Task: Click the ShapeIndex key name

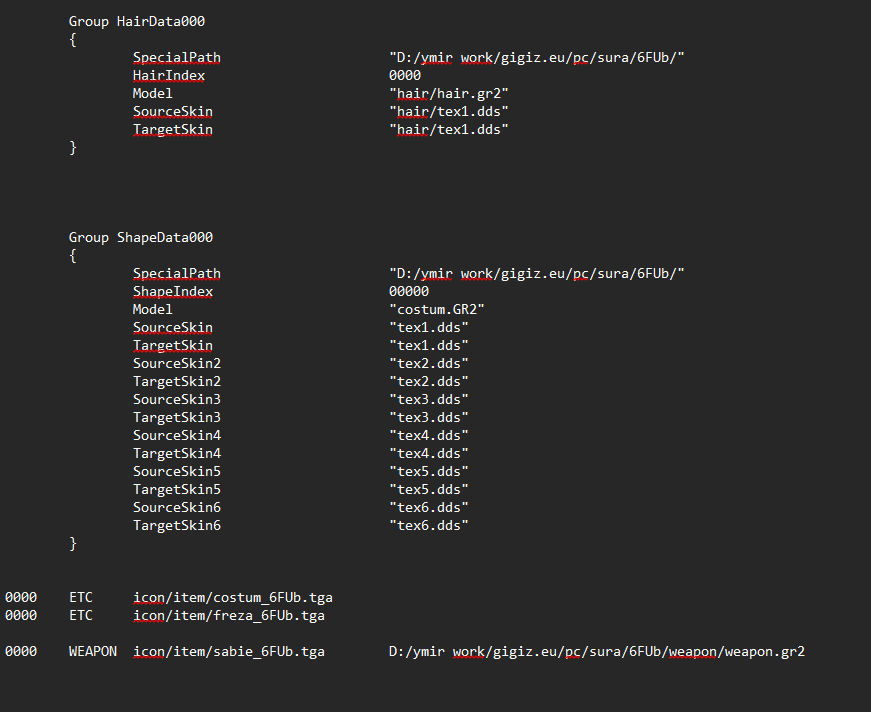Action: tap(173, 291)
